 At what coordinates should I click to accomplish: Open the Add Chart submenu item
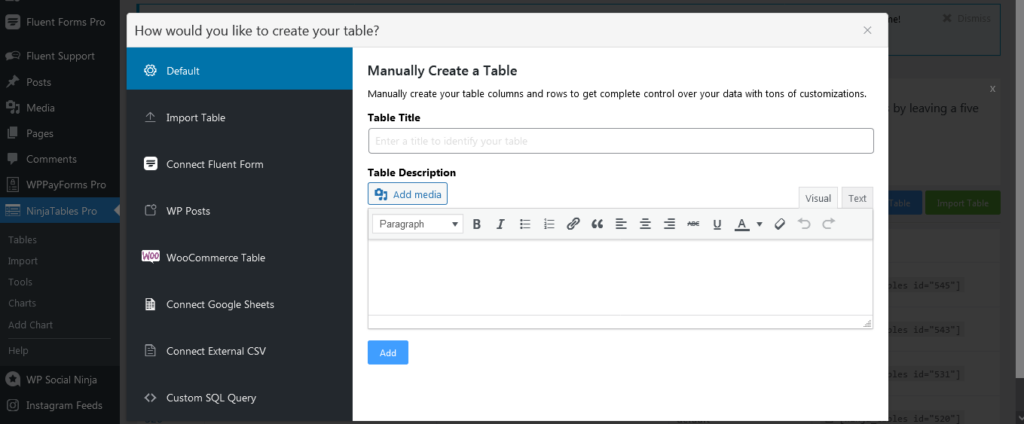[x=31, y=325]
